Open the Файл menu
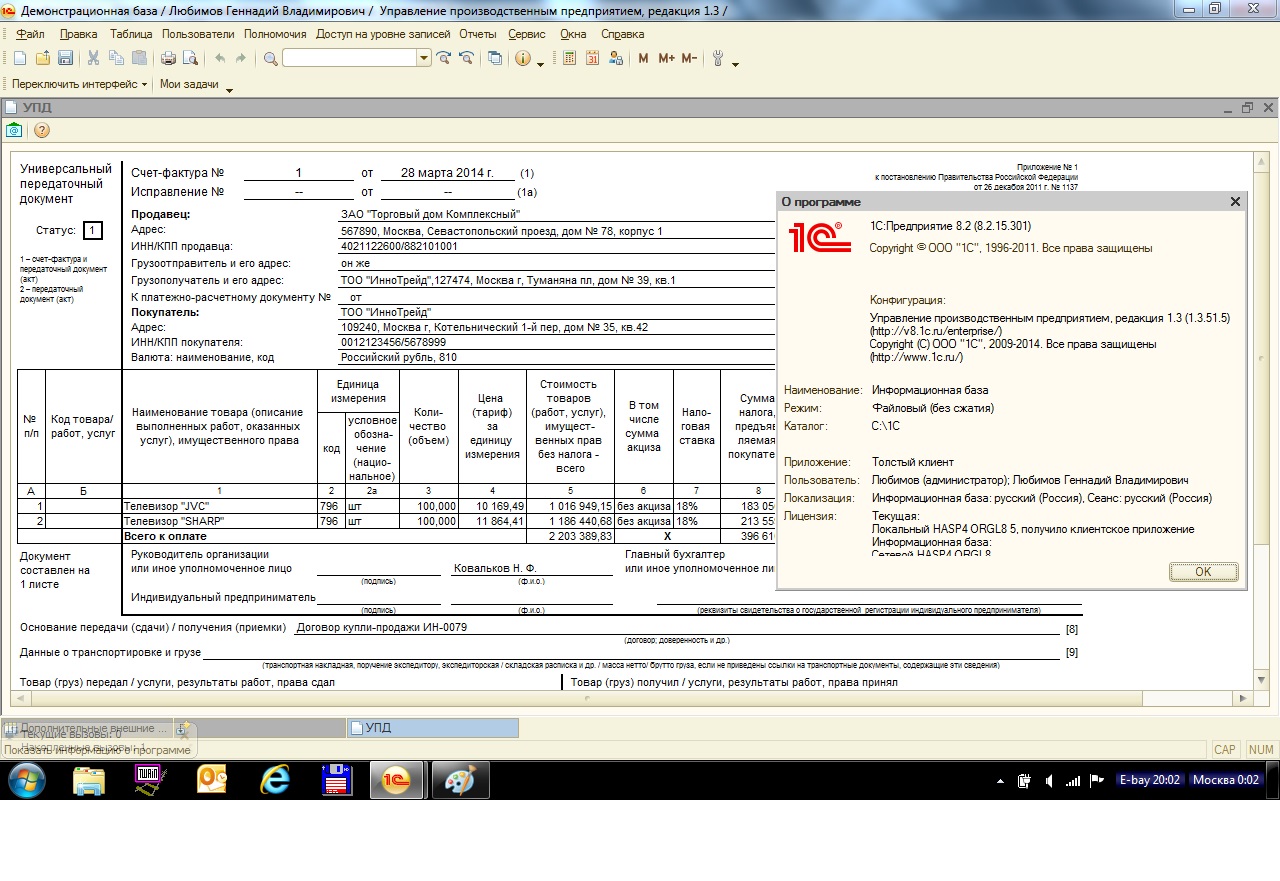The image size is (1280, 881). (30, 34)
